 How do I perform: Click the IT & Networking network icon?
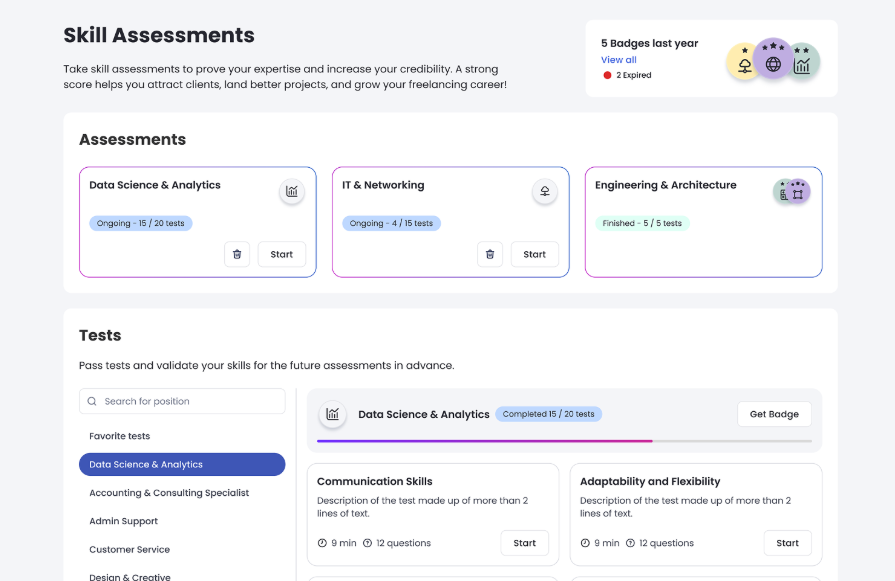click(x=545, y=191)
